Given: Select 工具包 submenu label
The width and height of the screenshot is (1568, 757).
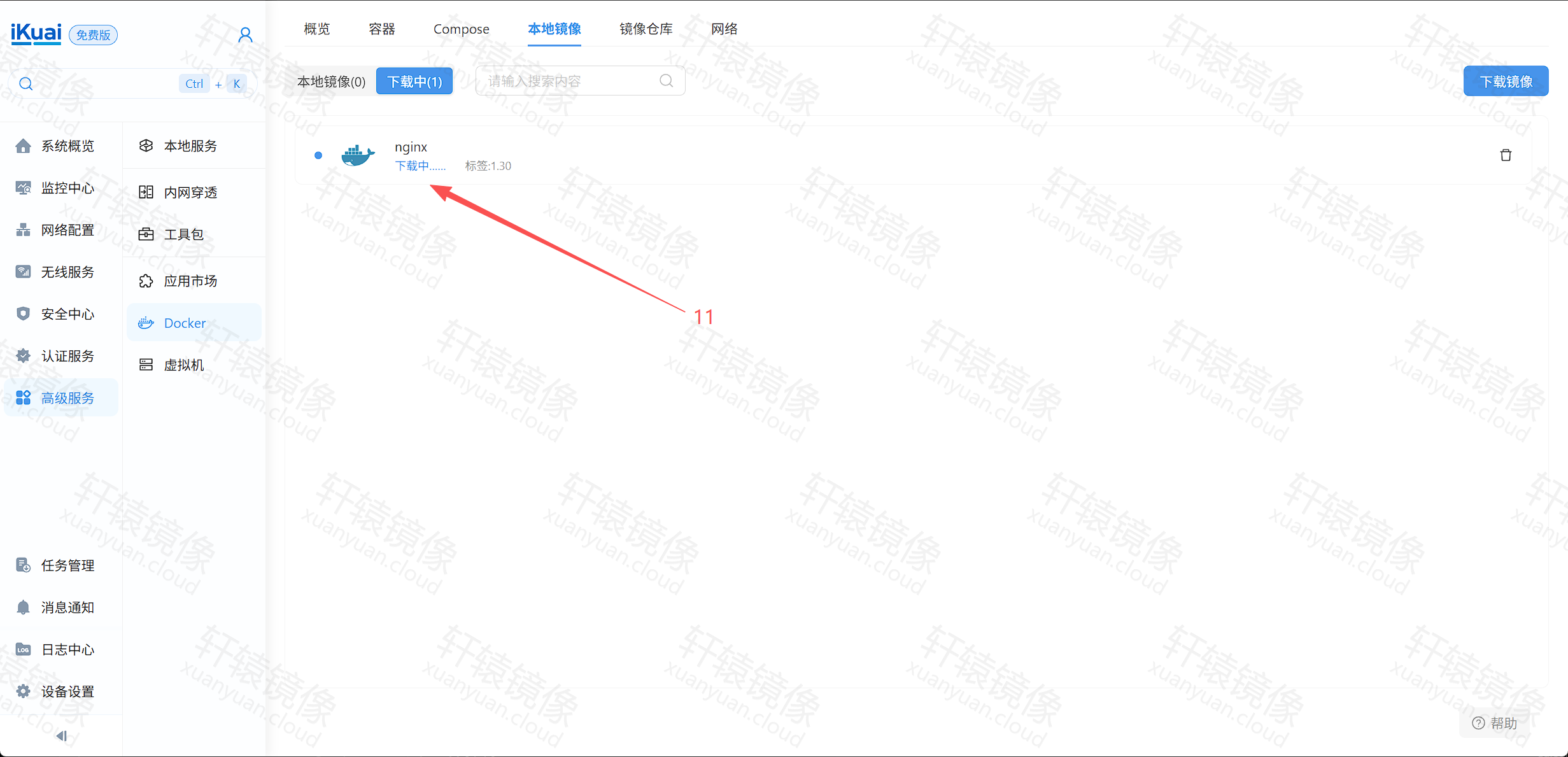Looking at the screenshot, I should coord(184,234).
